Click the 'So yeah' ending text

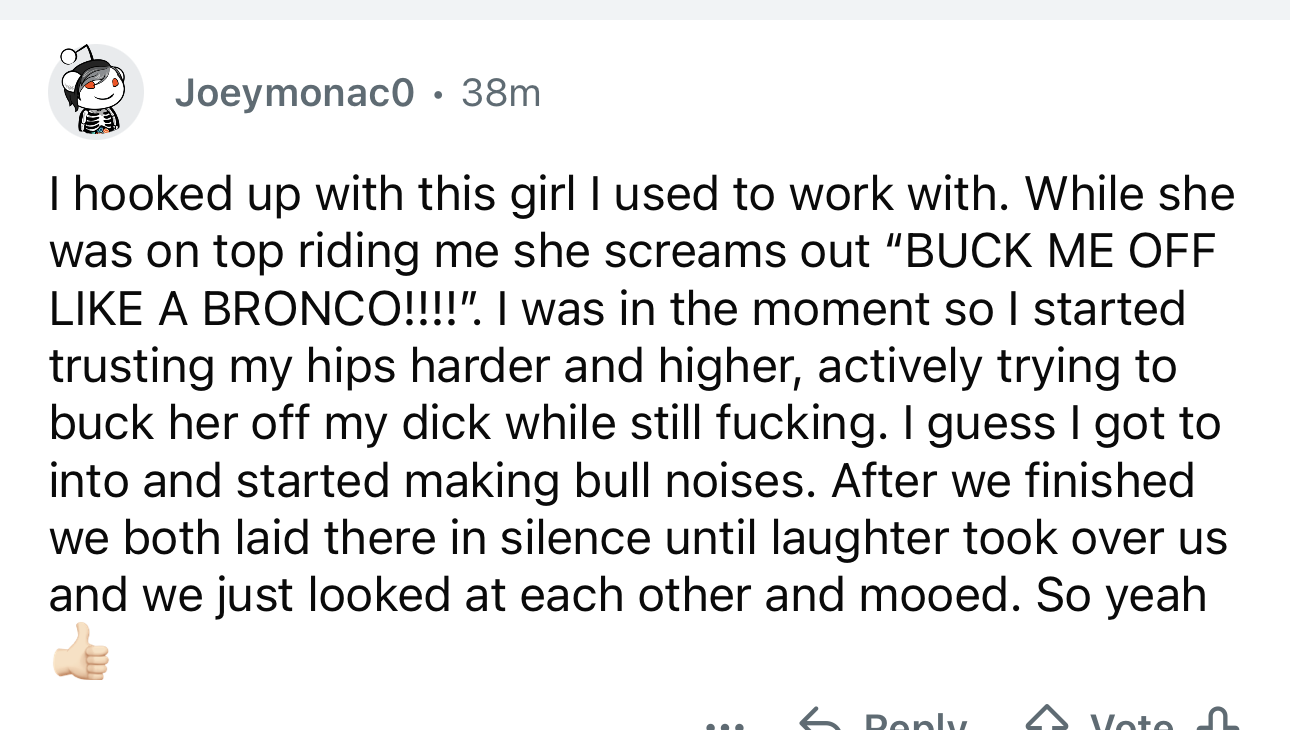tap(1120, 595)
